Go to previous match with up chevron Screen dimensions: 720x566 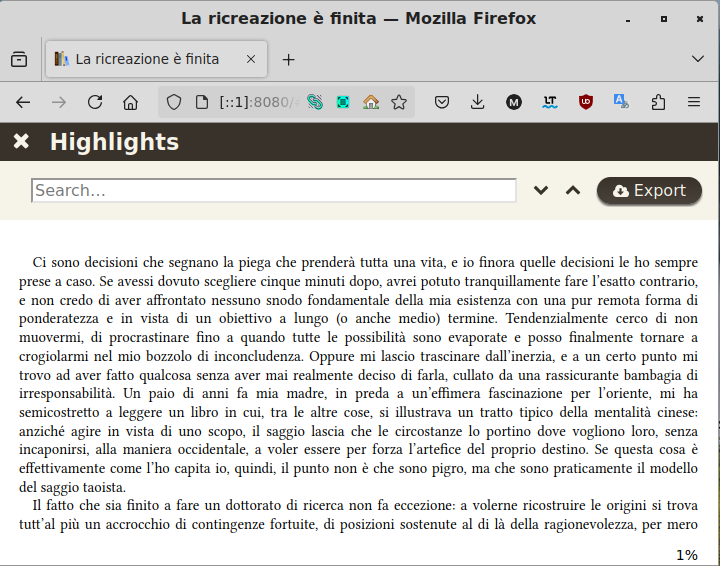[573, 190]
